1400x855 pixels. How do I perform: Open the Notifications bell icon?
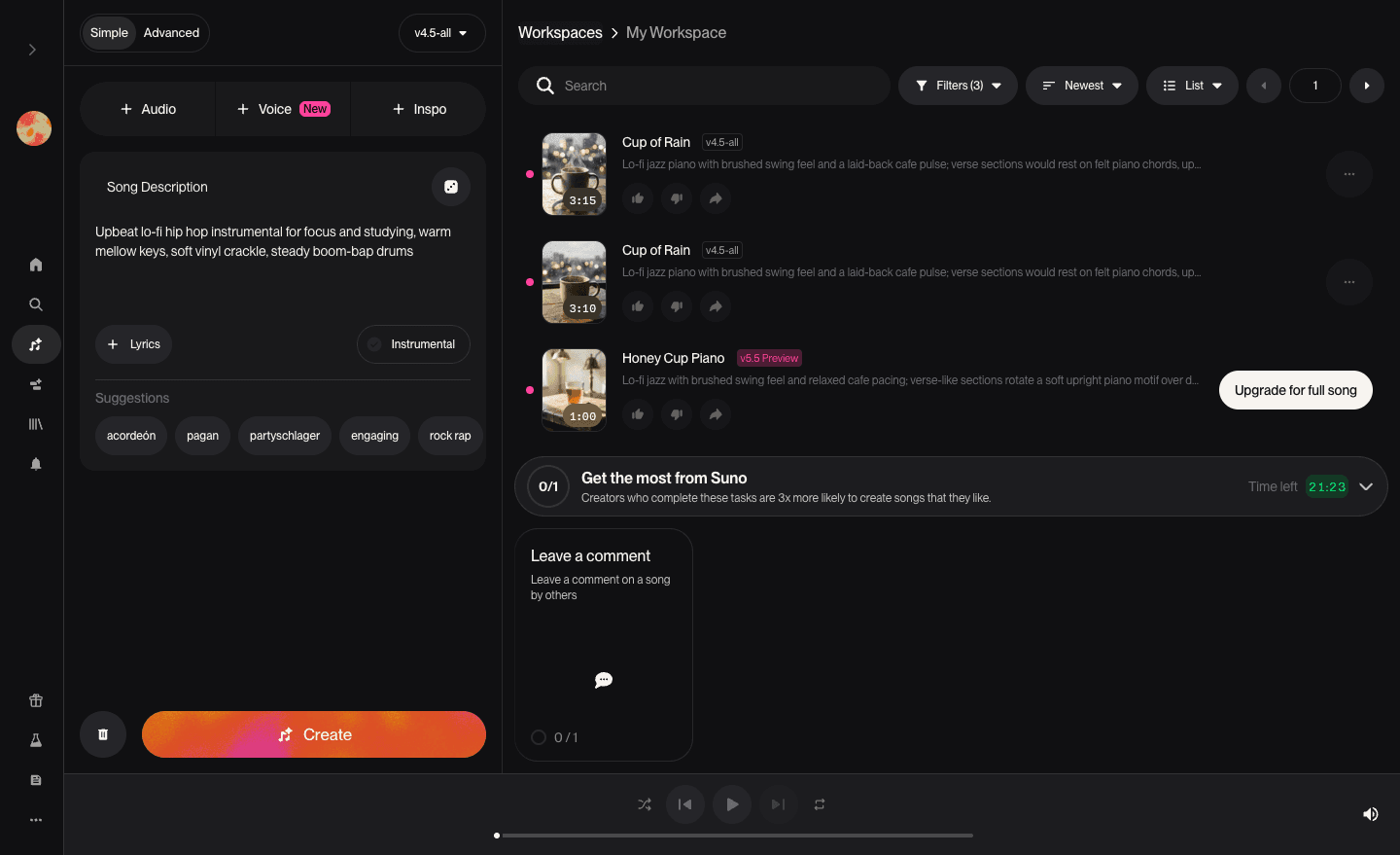pyautogui.click(x=36, y=464)
